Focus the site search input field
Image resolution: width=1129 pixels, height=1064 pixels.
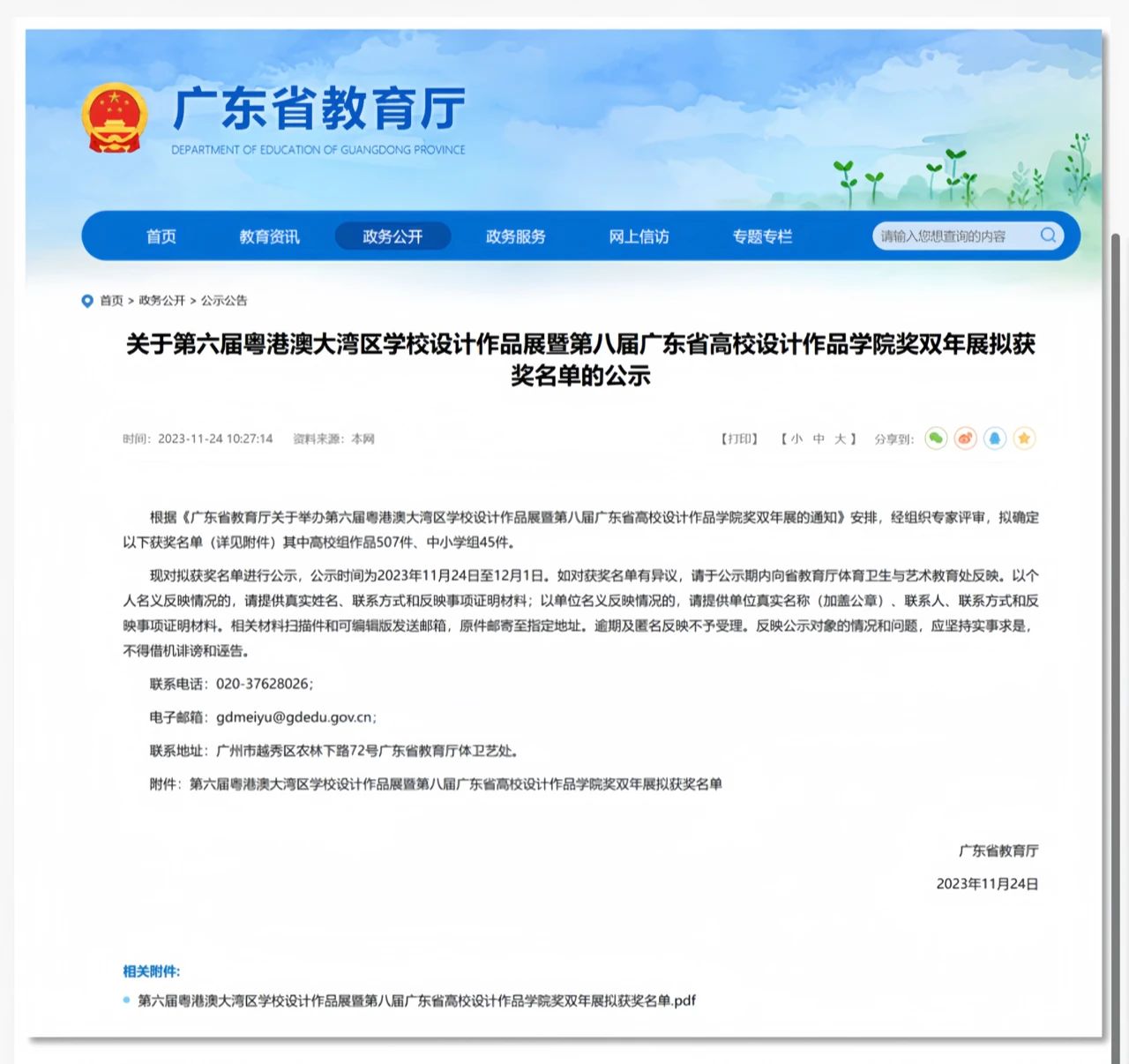953,236
